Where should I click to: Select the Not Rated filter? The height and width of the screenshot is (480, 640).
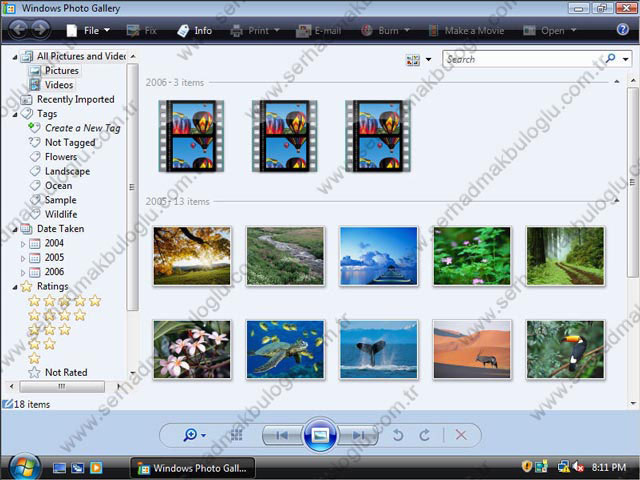[65, 372]
